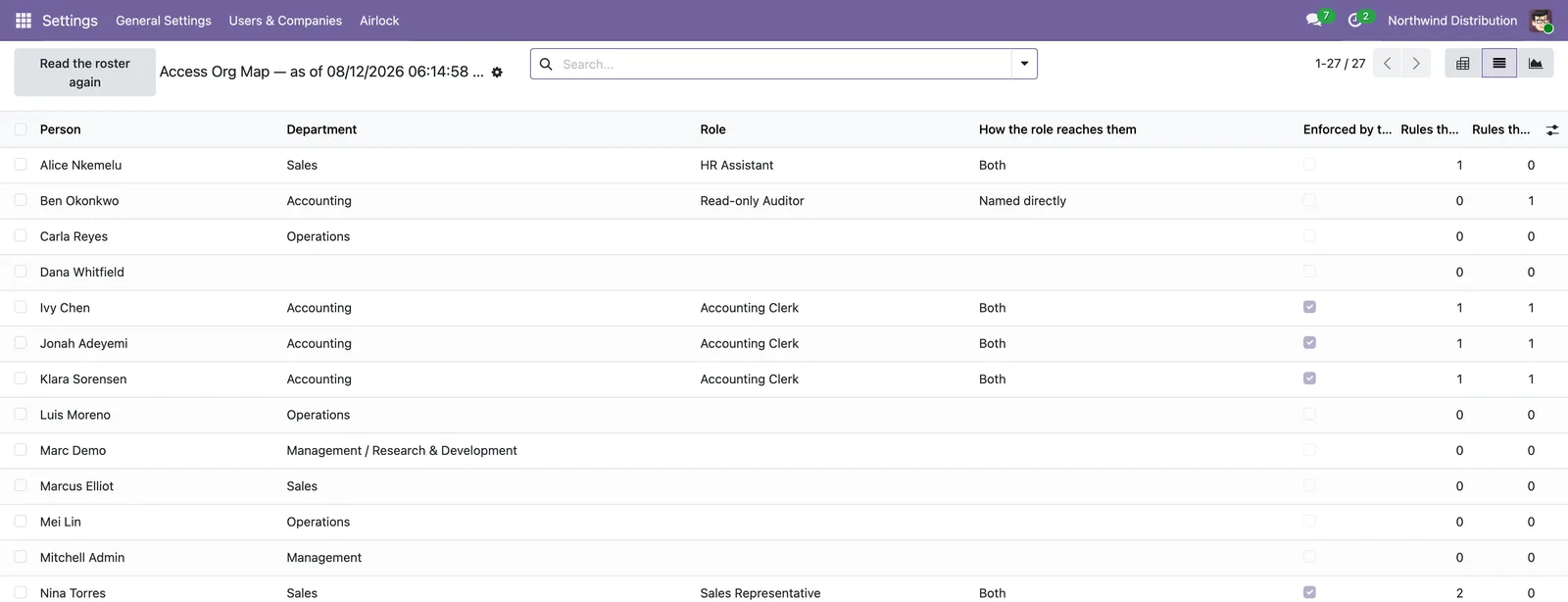Switch to list view
The height and width of the screenshot is (602, 1568).
(x=1499, y=64)
